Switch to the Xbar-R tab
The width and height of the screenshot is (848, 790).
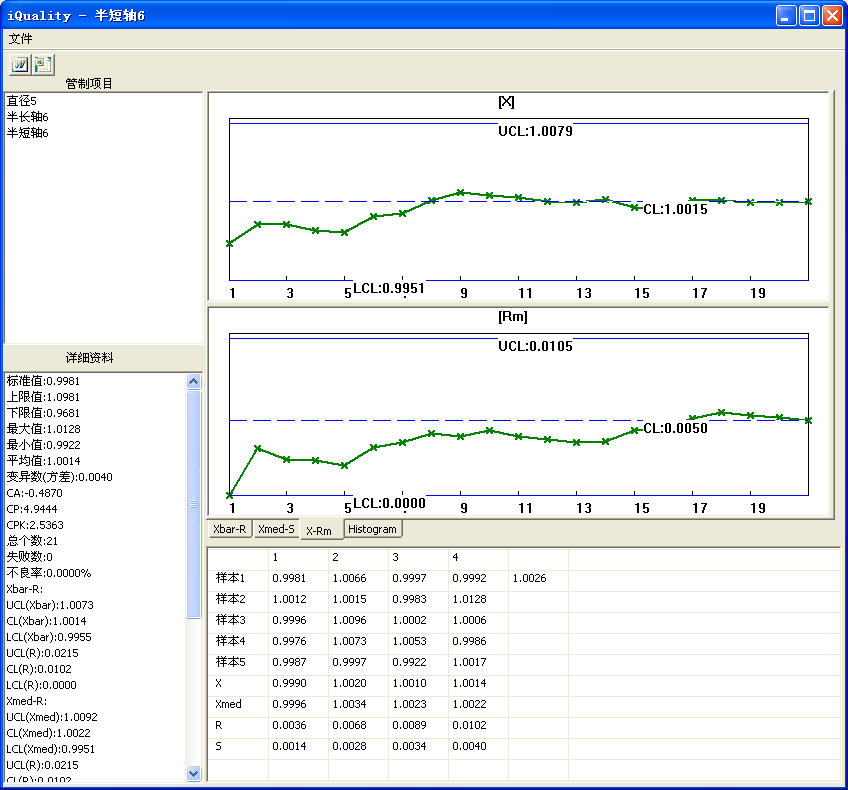229,529
